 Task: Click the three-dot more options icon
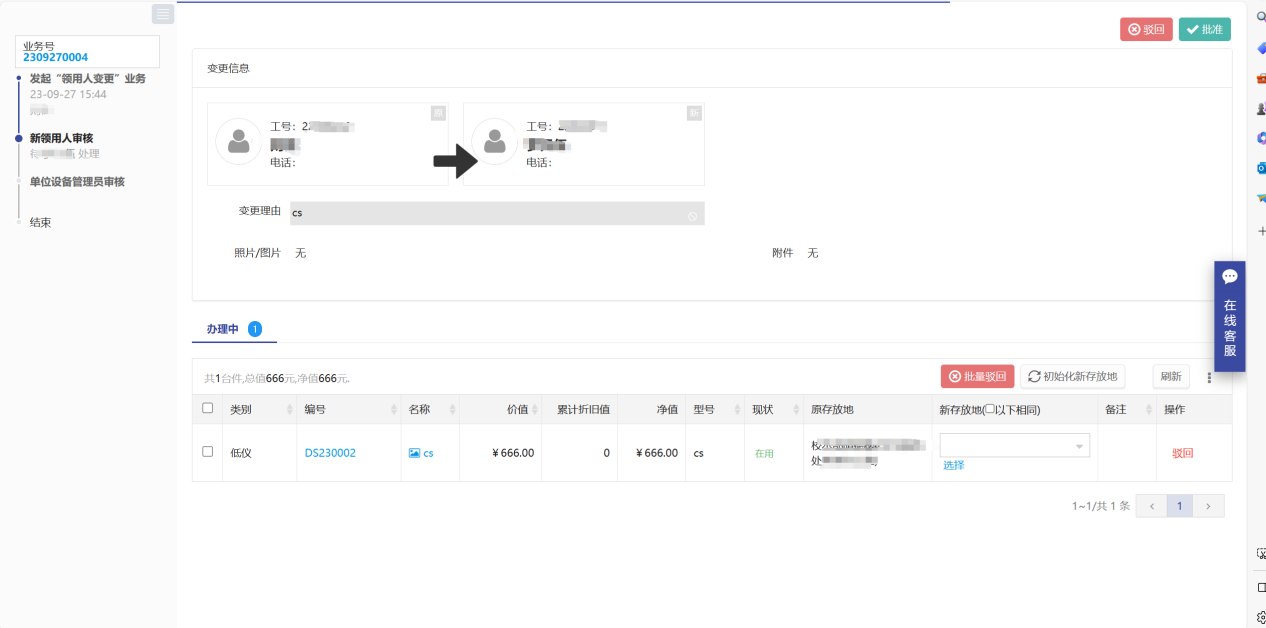[1209, 377]
